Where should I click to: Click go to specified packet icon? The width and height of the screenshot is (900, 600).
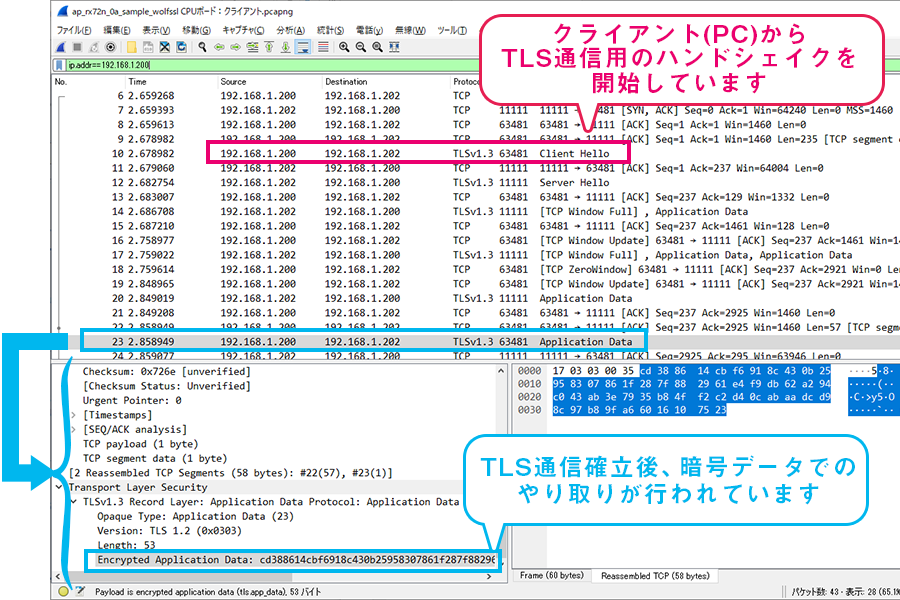252,47
